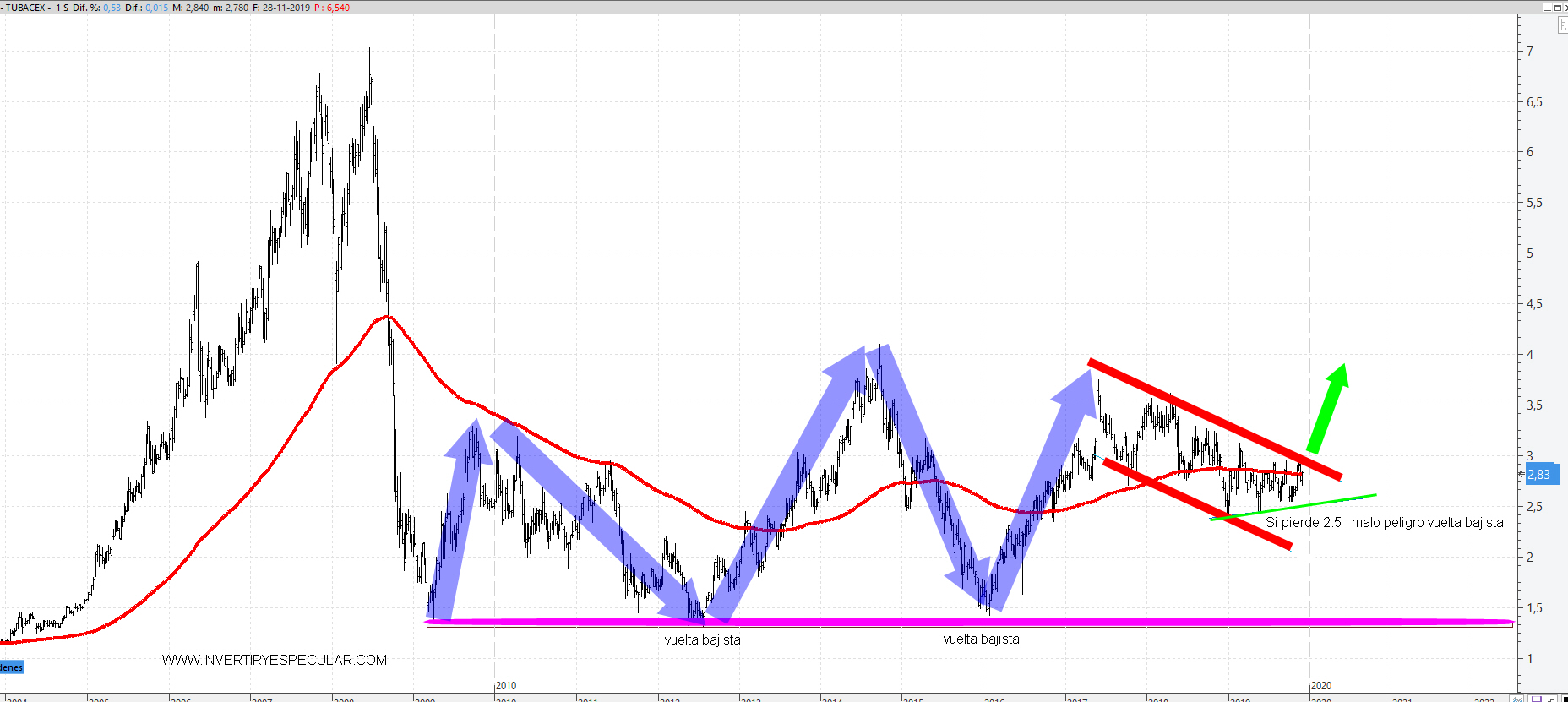Minimize the TUBACEX chart window
Screen dimensions: 1568x702
[1548, 8]
